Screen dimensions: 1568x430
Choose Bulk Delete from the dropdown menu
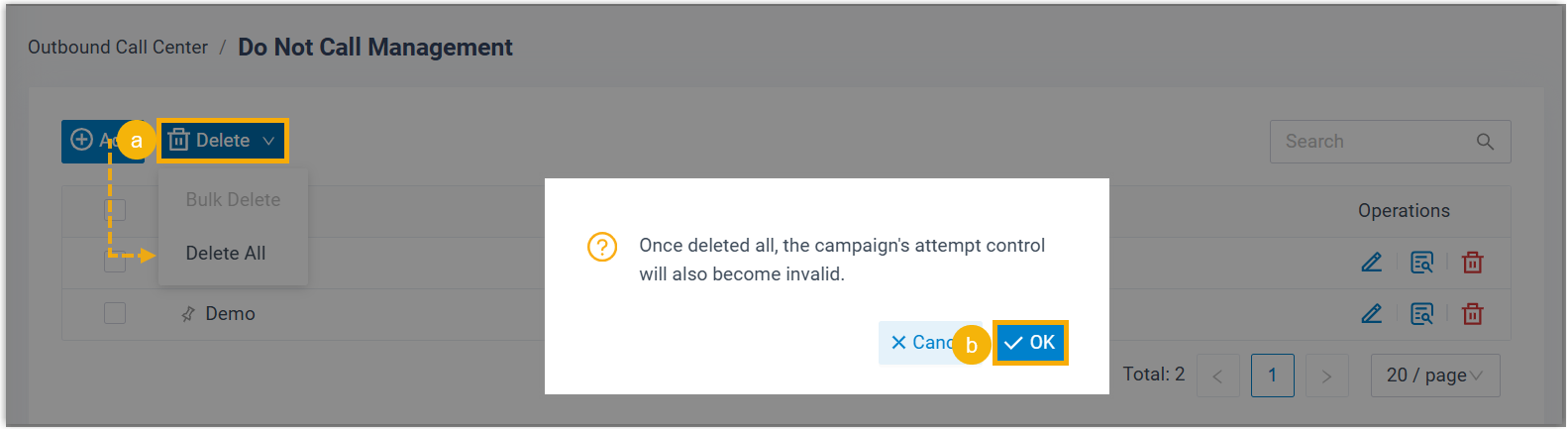233,200
